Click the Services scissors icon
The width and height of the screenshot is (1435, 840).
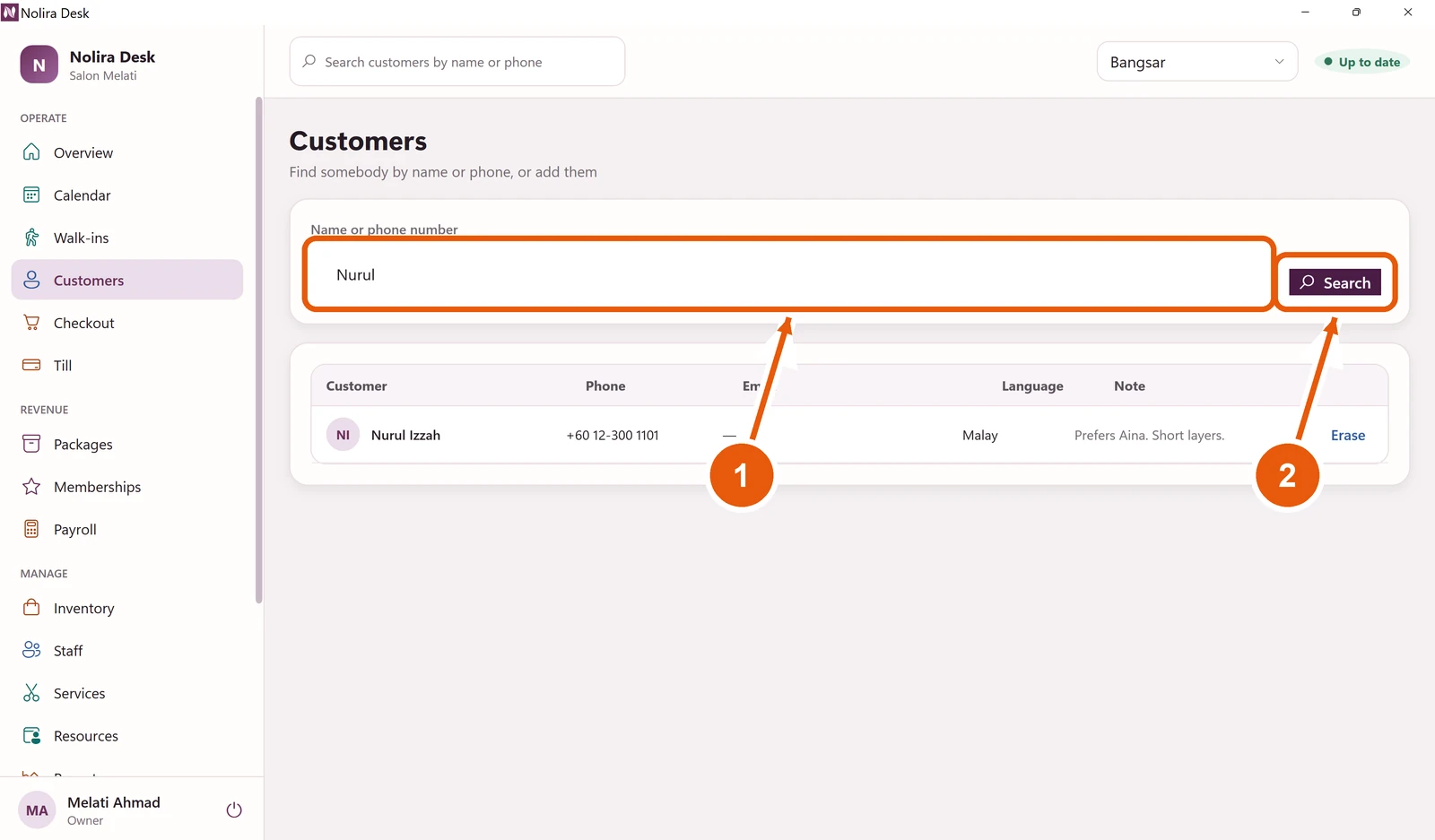[31, 693]
